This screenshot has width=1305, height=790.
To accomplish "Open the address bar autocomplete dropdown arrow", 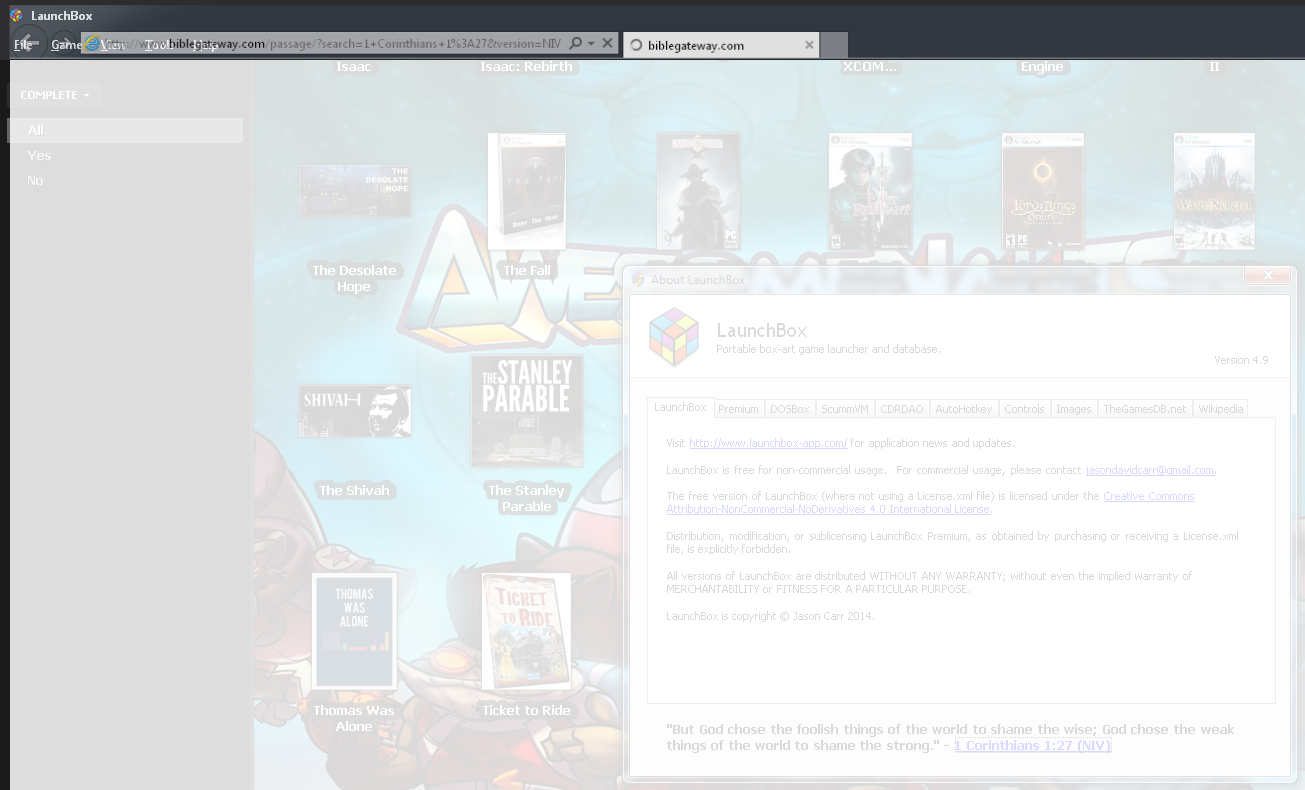I will (x=591, y=44).
